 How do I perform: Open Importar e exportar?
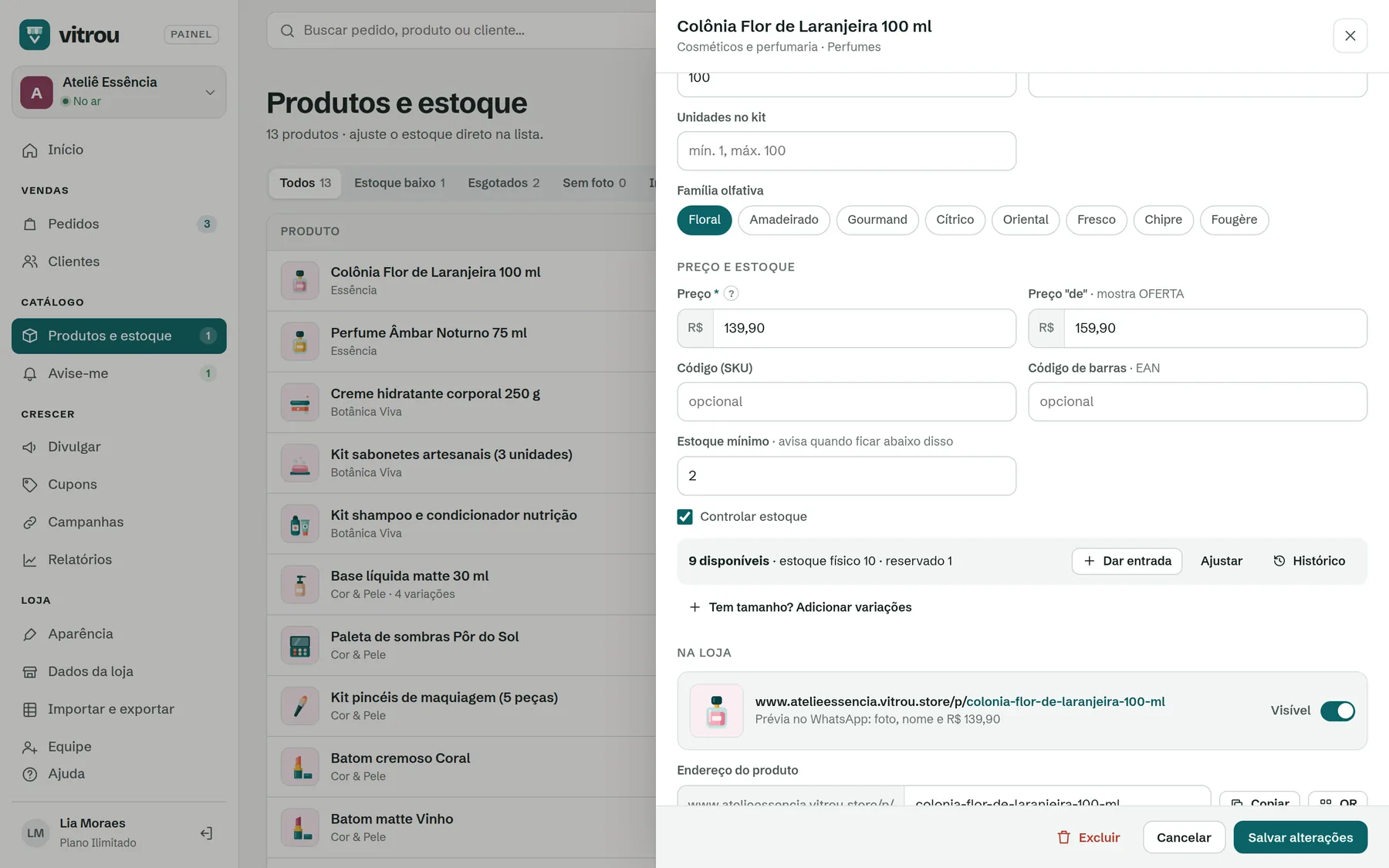click(x=119, y=709)
